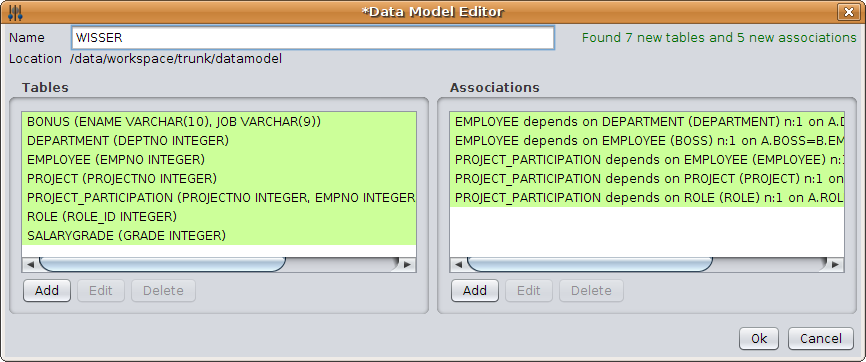Close the Data Model Editor window
Viewport: 866px width, 362px height.
[847, 12]
